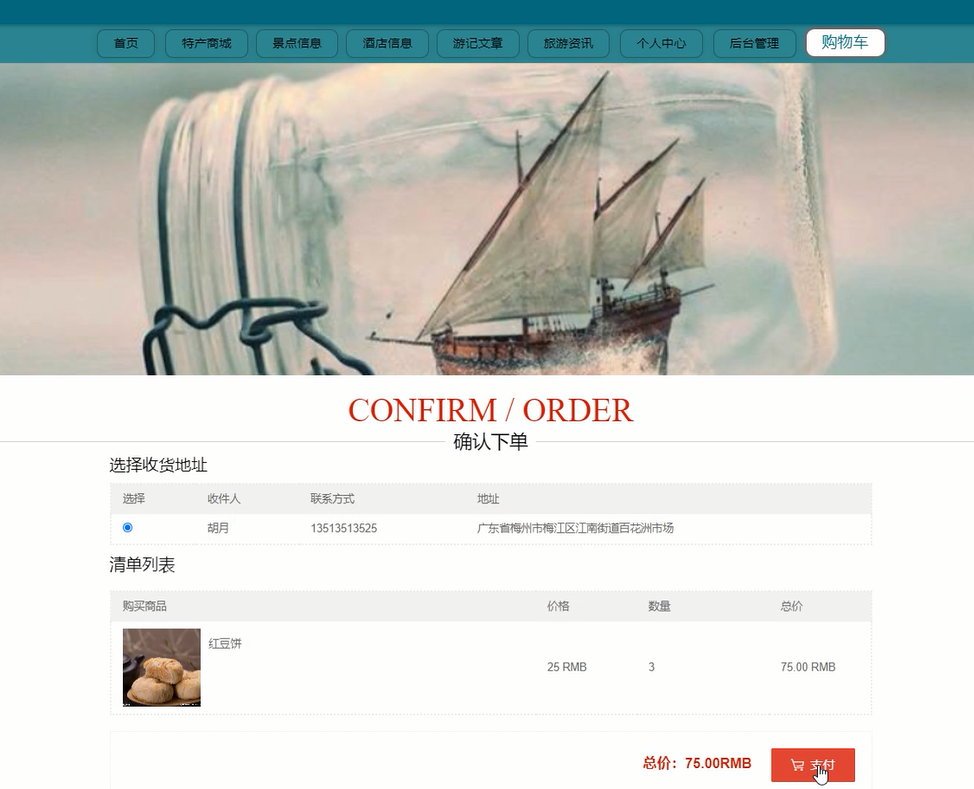The width and height of the screenshot is (974, 789).
Task: Open the 购物车 shopping cart tab
Action: tap(845, 43)
